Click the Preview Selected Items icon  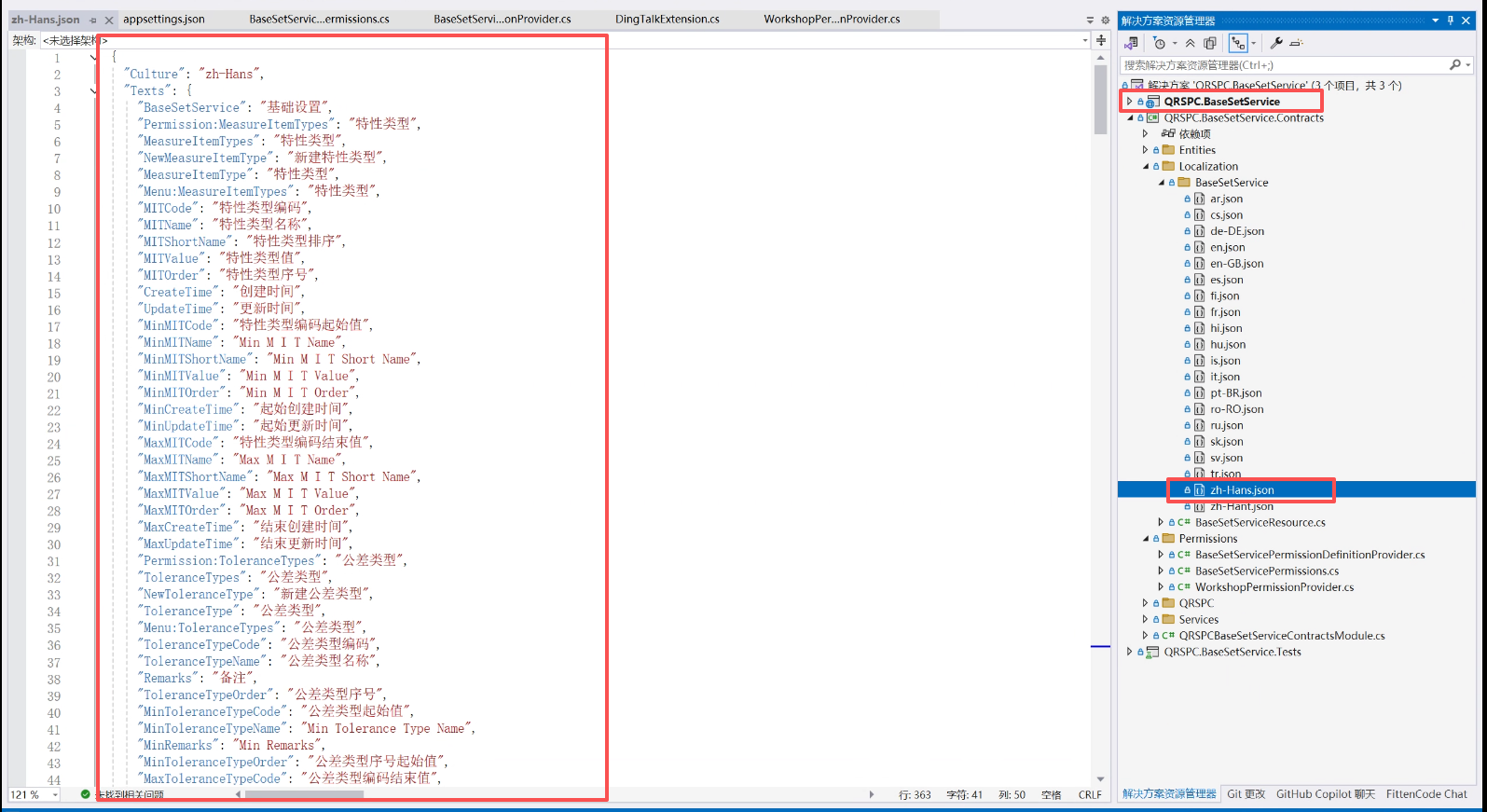point(1297,43)
